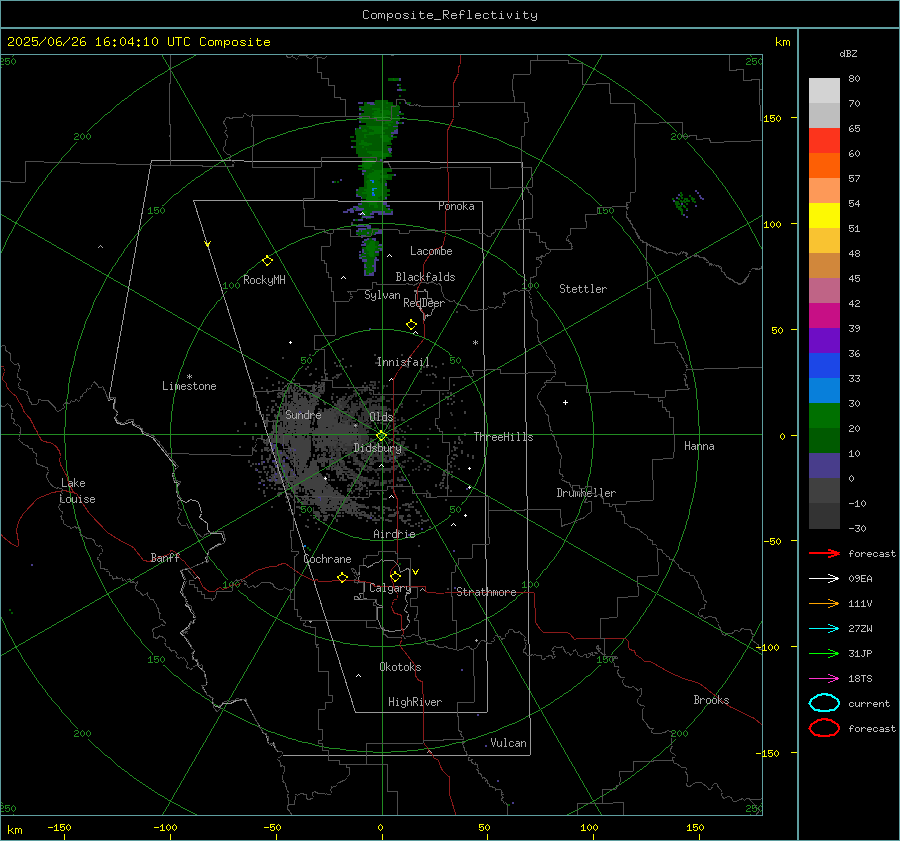Click the Vulcan town label
The image size is (900, 841).
pyautogui.click(x=508, y=743)
